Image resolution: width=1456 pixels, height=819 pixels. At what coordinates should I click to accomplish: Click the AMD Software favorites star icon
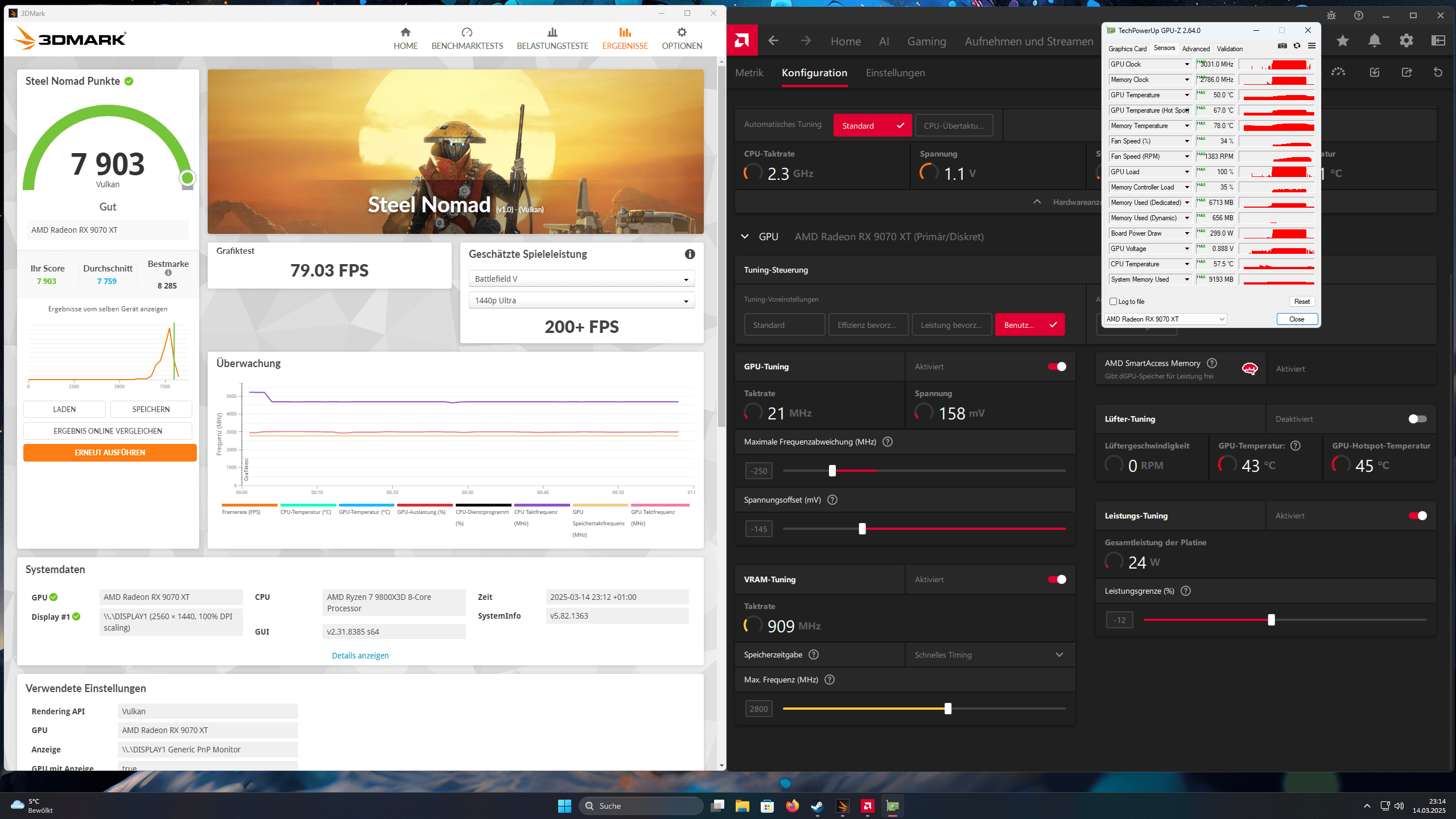tap(1343, 40)
